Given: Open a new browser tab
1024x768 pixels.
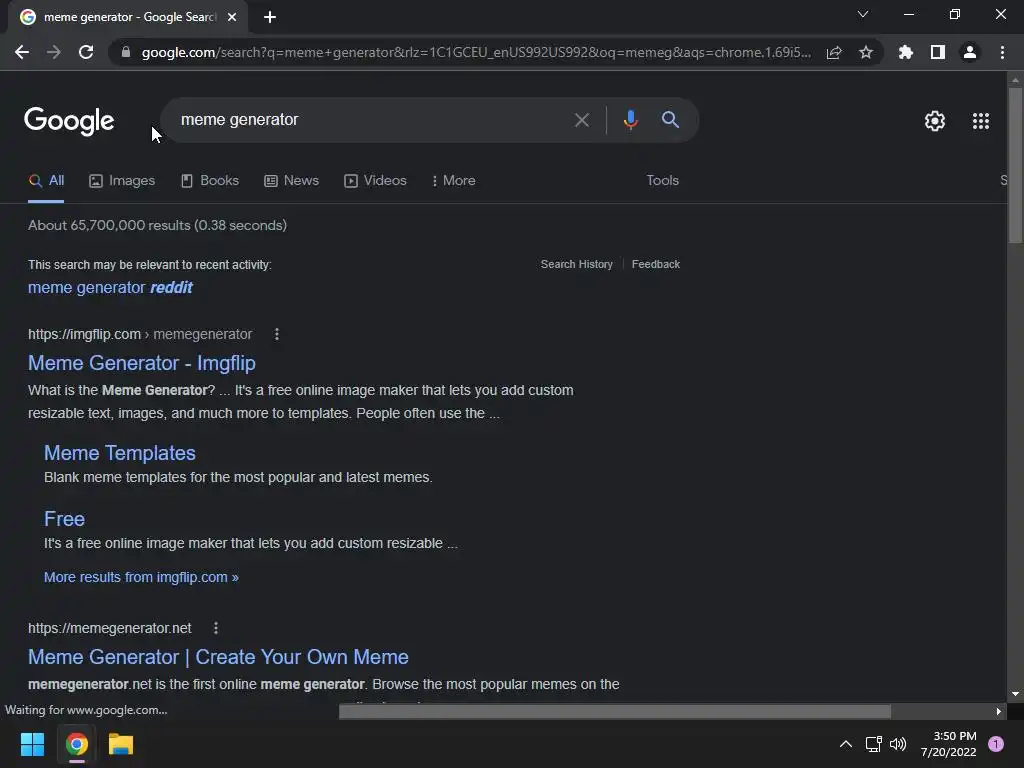Looking at the screenshot, I should pyautogui.click(x=270, y=18).
